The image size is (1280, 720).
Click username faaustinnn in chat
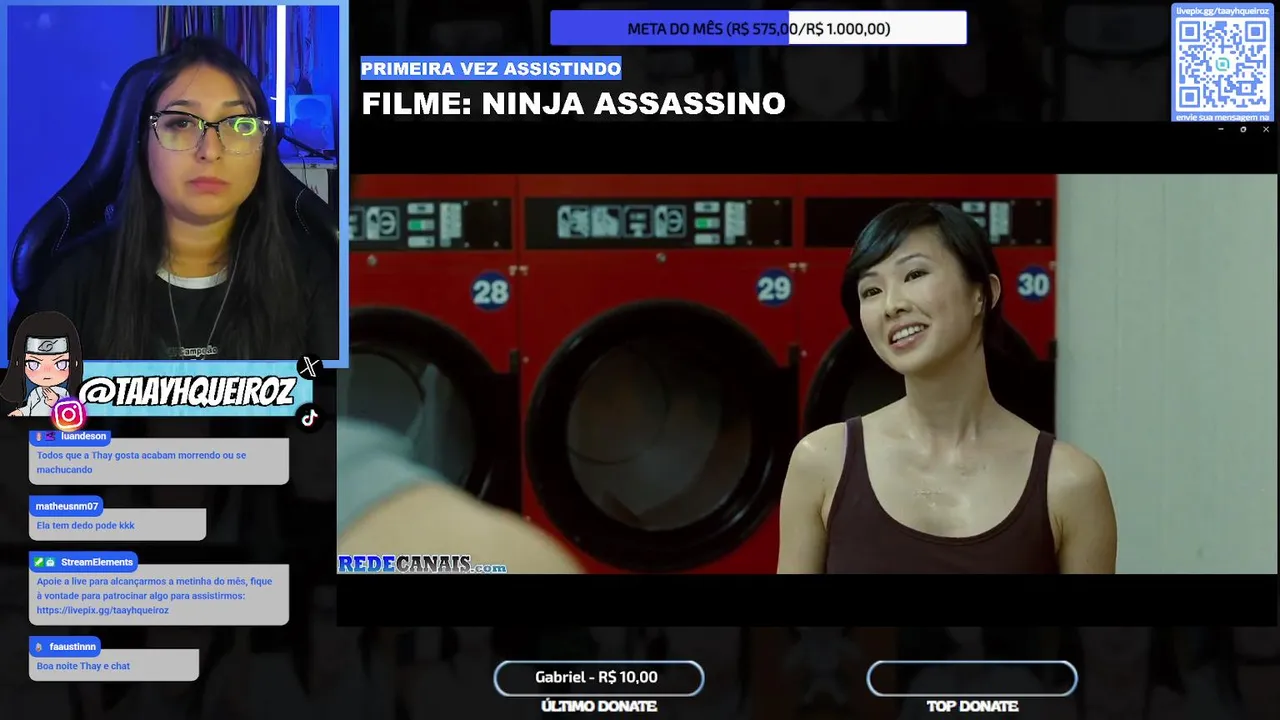coord(72,647)
